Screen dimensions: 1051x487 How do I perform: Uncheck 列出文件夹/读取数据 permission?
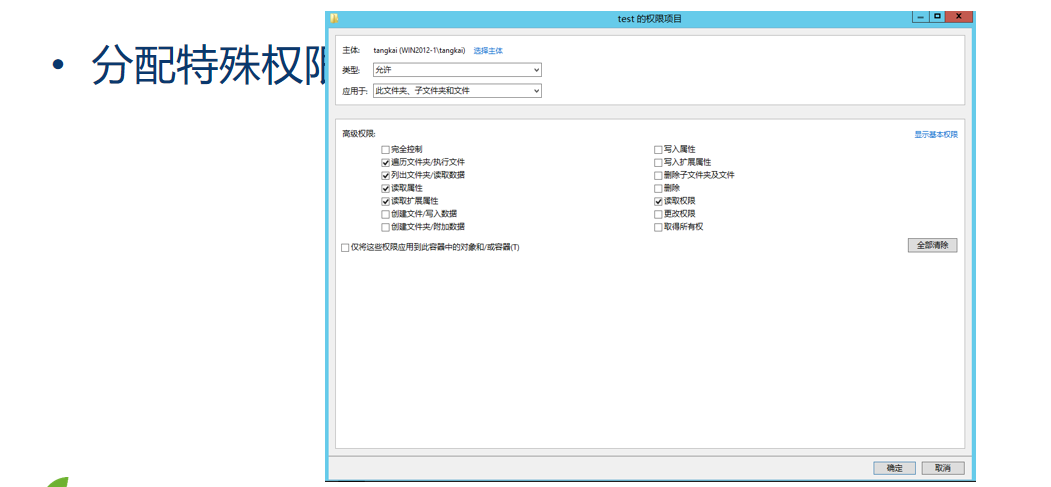pos(385,175)
